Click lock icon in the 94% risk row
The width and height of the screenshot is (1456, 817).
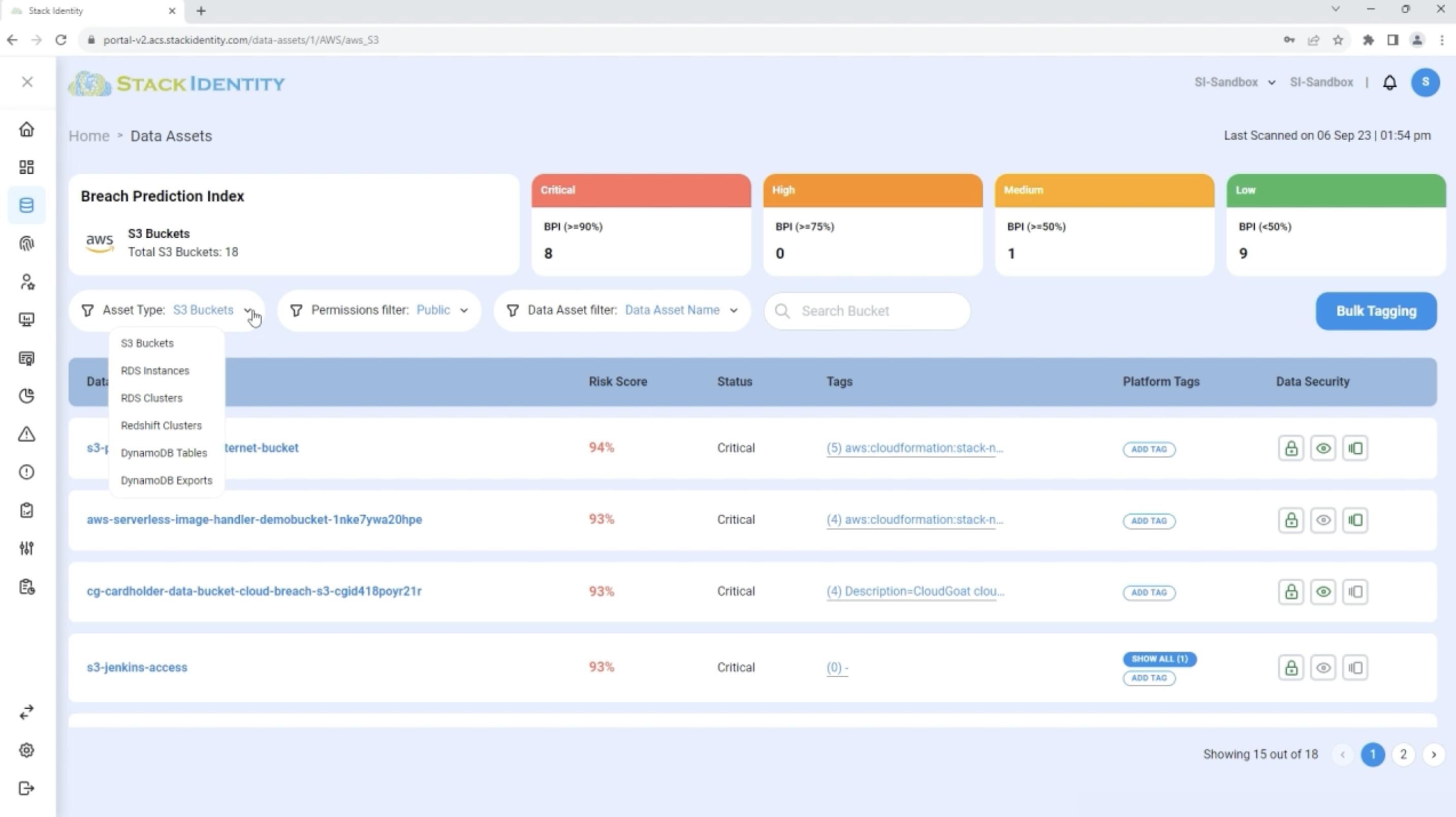point(1291,449)
